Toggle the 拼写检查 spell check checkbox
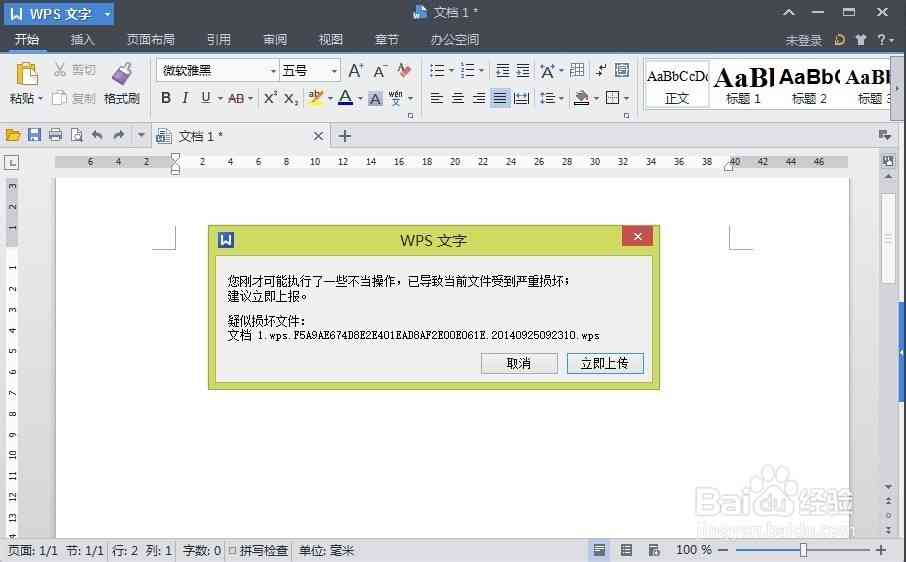 point(232,550)
